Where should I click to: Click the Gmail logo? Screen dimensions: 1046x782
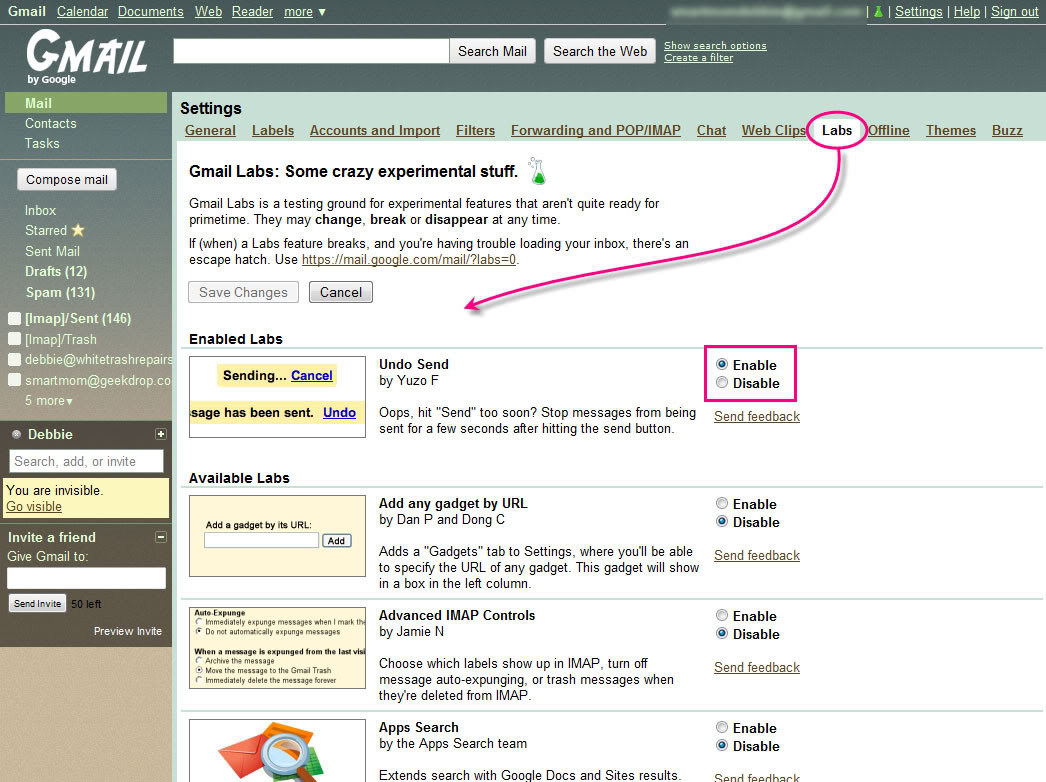click(86, 57)
